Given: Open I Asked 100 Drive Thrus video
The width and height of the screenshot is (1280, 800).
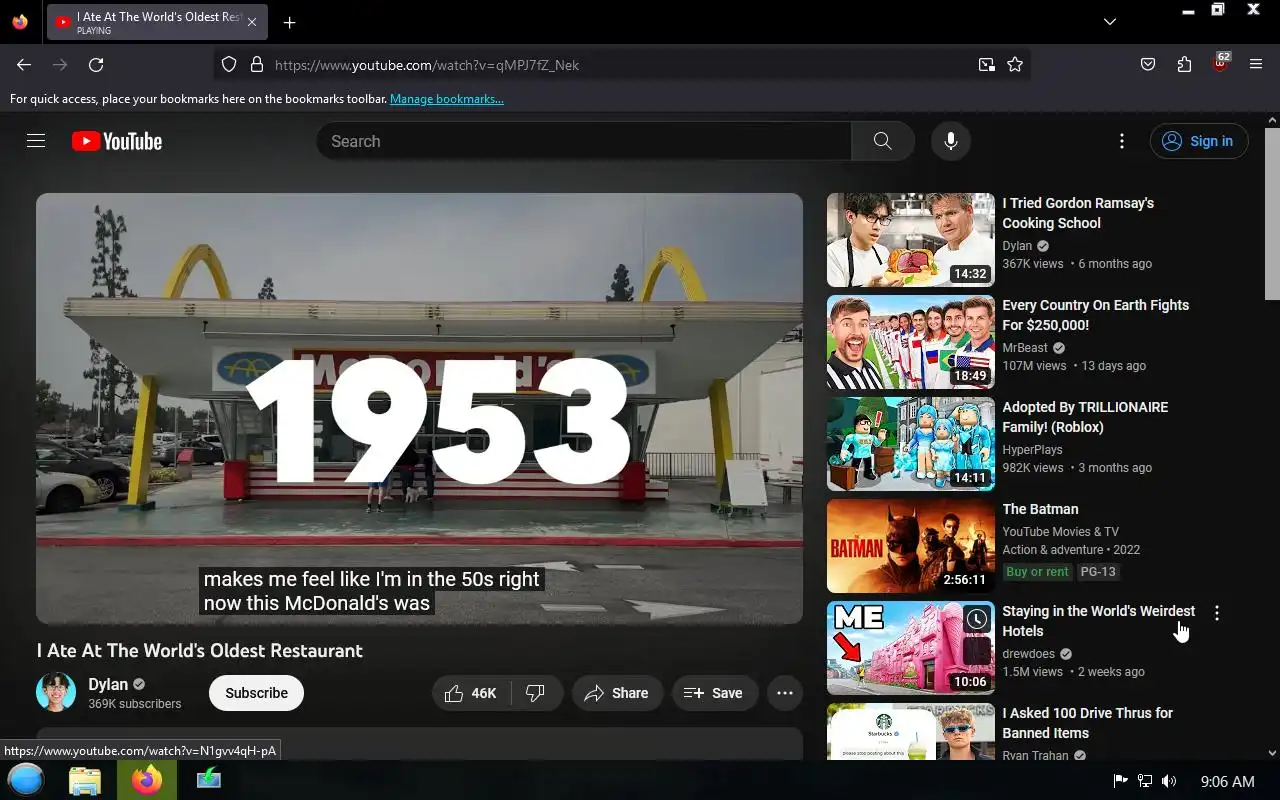Looking at the screenshot, I should click(1087, 723).
